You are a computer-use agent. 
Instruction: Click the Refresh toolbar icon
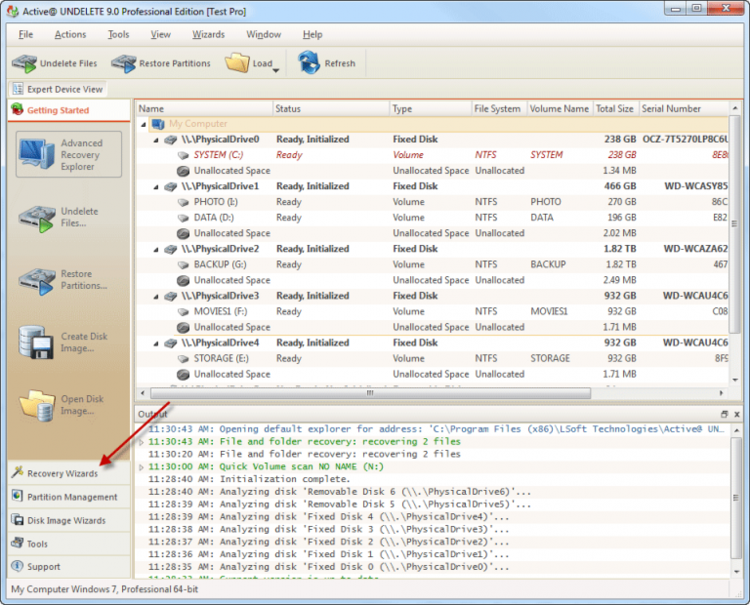coord(308,63)
